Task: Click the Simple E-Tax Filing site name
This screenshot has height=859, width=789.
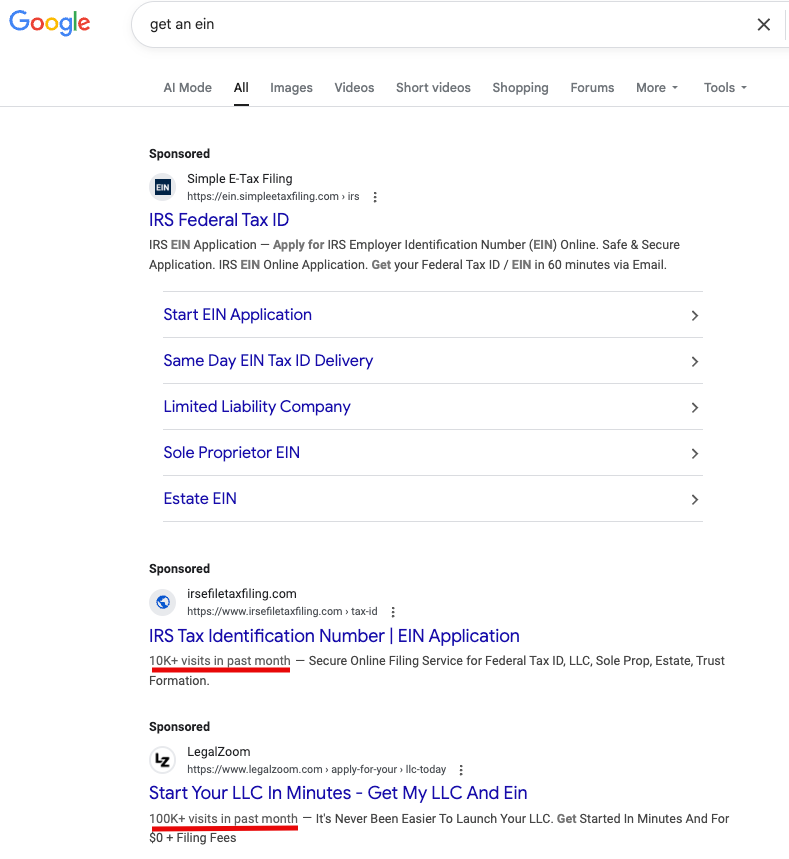Action: tap(240, 179)
